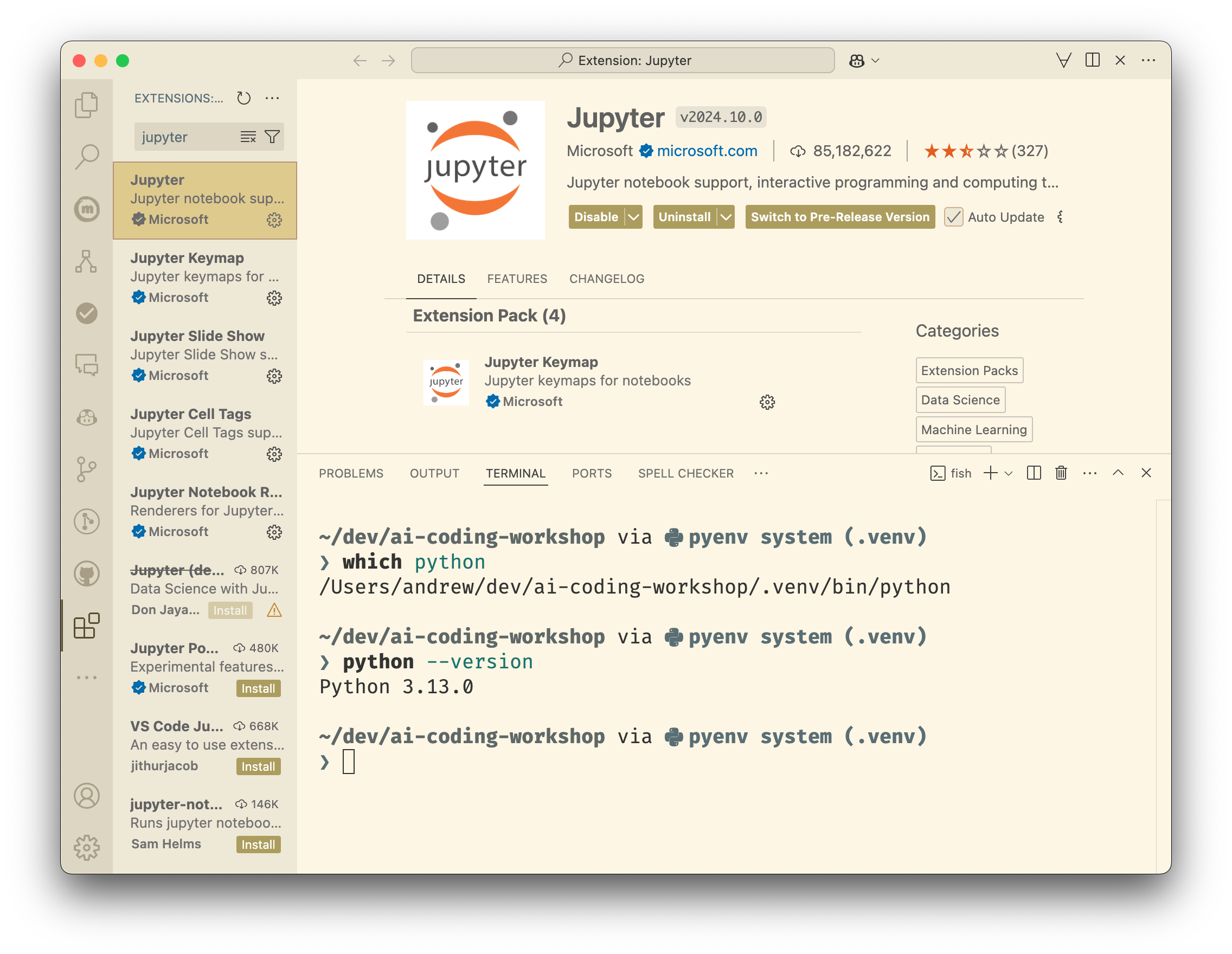
Task: Open the Explorer view in activity bar
Action: (x=86, y=105)
